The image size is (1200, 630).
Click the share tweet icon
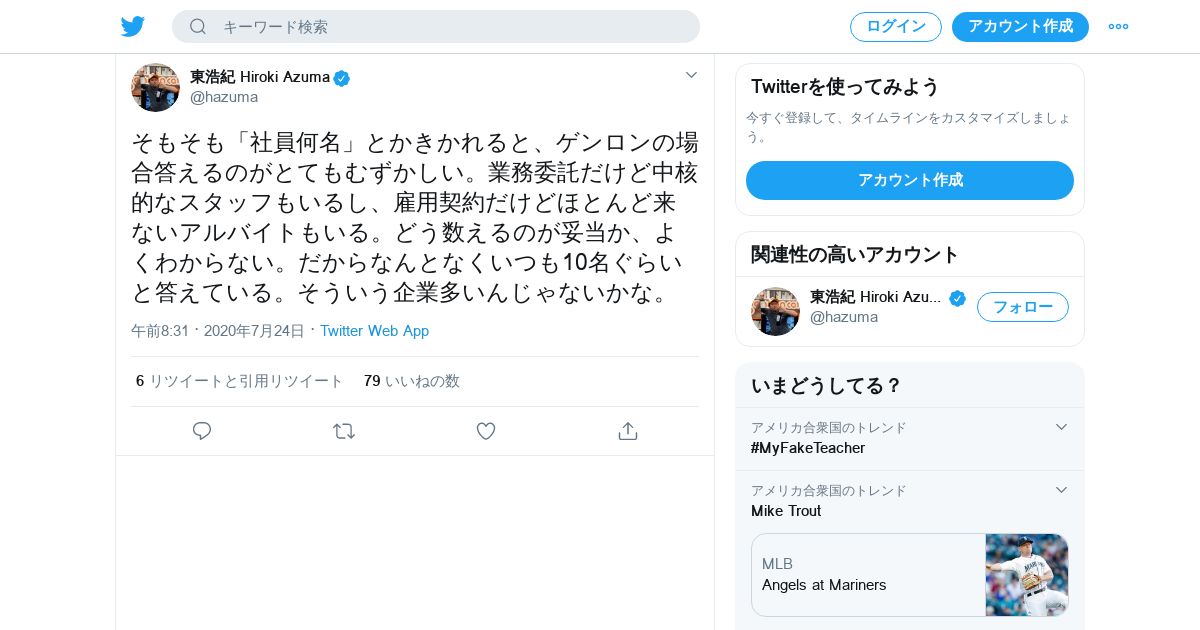(x=628, y=431)
